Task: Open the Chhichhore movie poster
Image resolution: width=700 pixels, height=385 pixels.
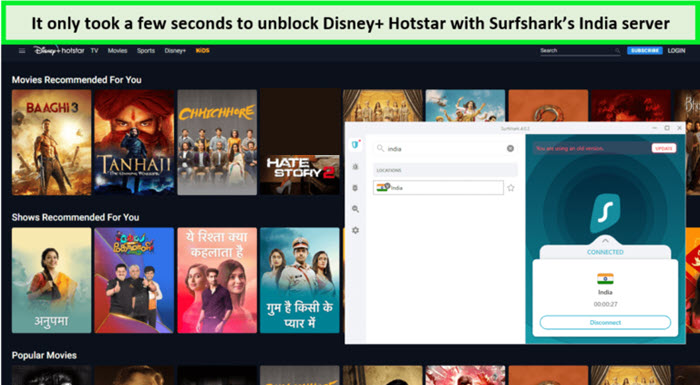Action: click(x=217, y=142)
